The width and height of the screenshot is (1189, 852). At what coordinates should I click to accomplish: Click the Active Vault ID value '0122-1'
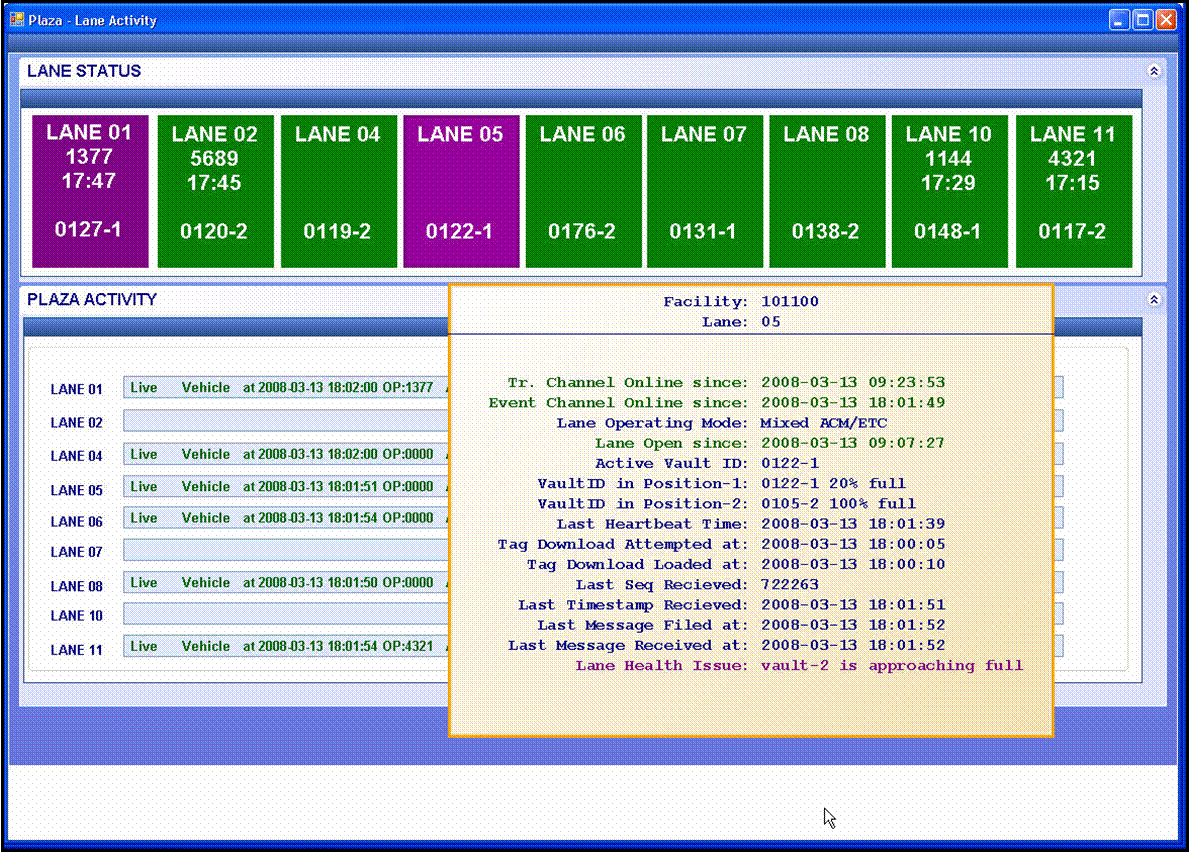click(x=789, y=463)
